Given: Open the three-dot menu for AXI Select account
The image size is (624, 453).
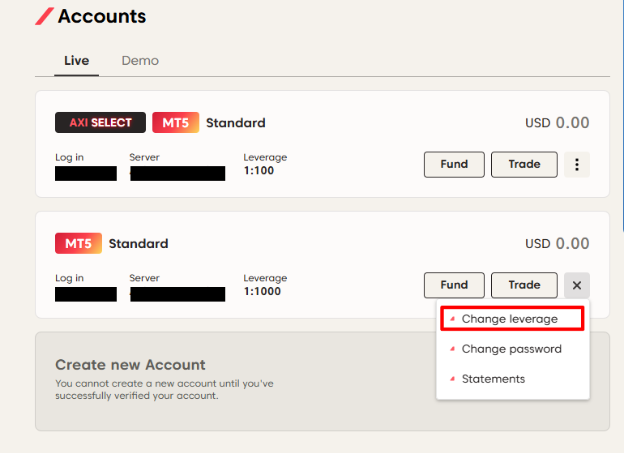Looking at the screenshot, I should coord(577,164).
